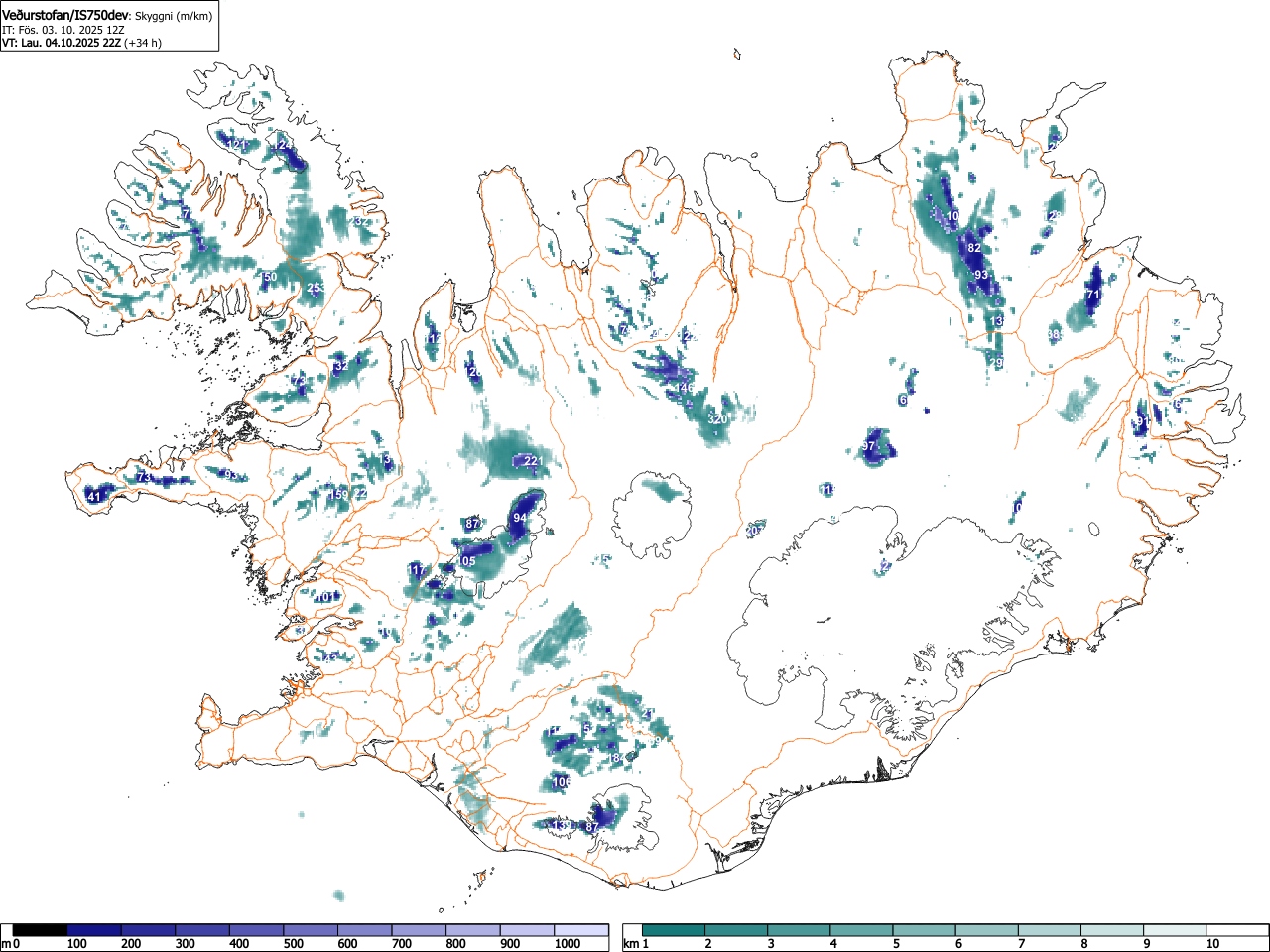Click the '320' visibility value on the map
The width and height of the screenshot is (1270, 952).
click(717, 419)
